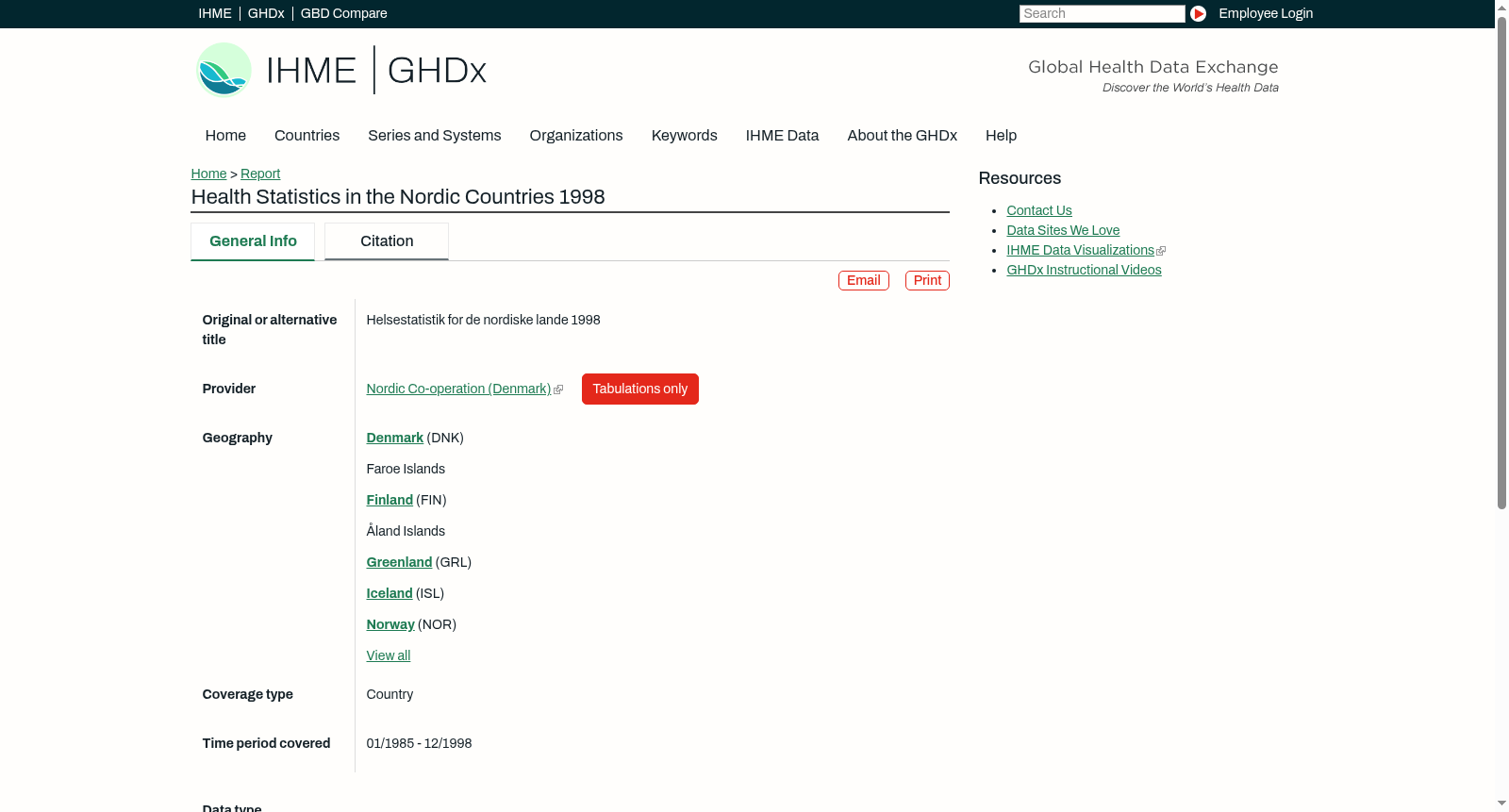The image size is (1509, 812).
Task: Open Iceland geography link
Action: (x=390, y=593)
